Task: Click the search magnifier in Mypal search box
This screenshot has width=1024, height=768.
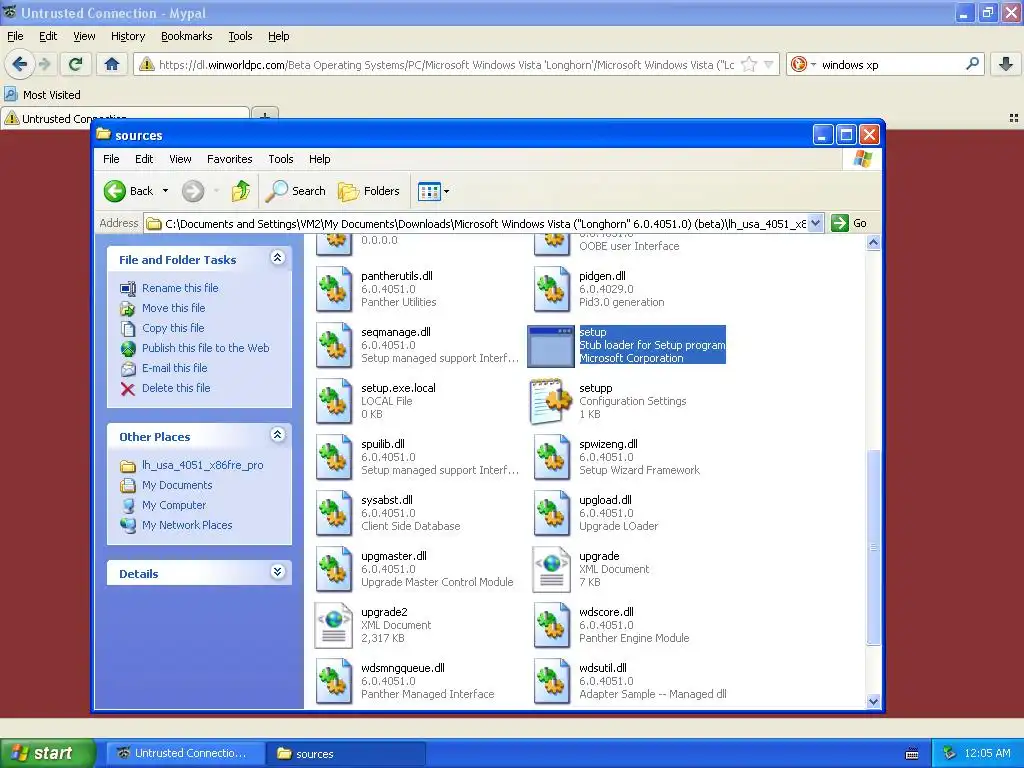Action: pyautogui.click(x=972, y=64)
